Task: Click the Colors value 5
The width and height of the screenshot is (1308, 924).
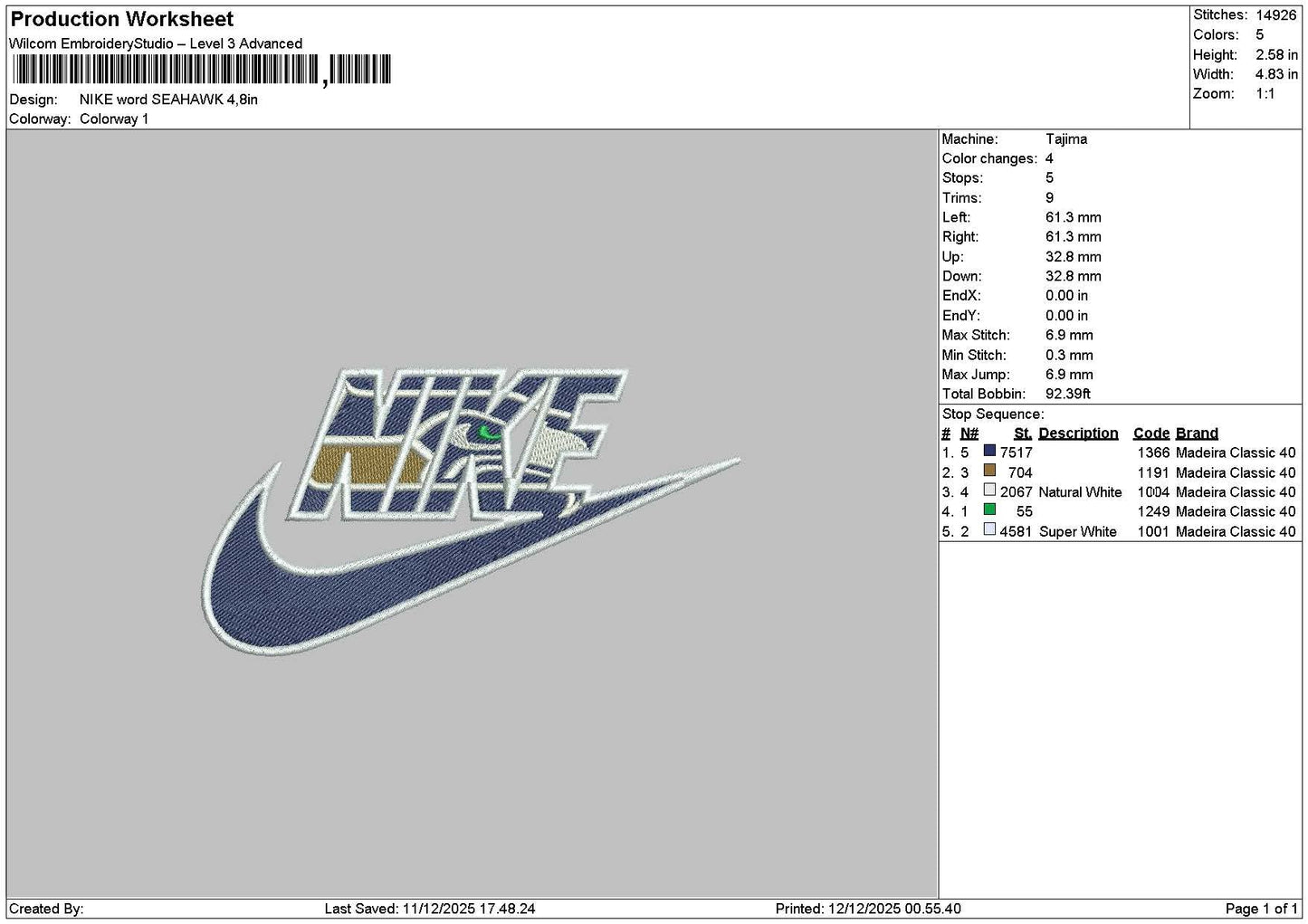Action: [1260, 35]
